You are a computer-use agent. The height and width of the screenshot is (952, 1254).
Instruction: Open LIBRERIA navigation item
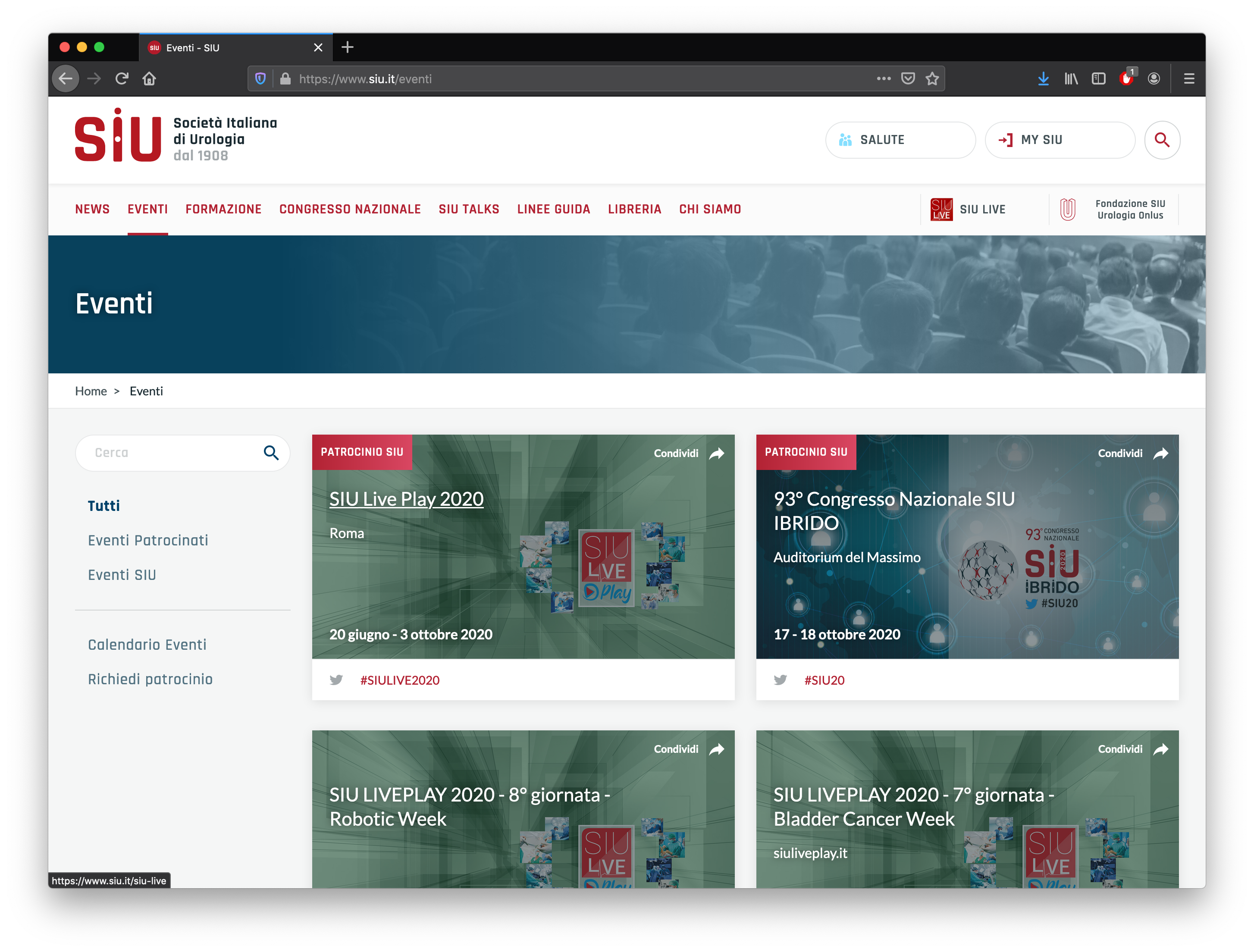point(635,209)
